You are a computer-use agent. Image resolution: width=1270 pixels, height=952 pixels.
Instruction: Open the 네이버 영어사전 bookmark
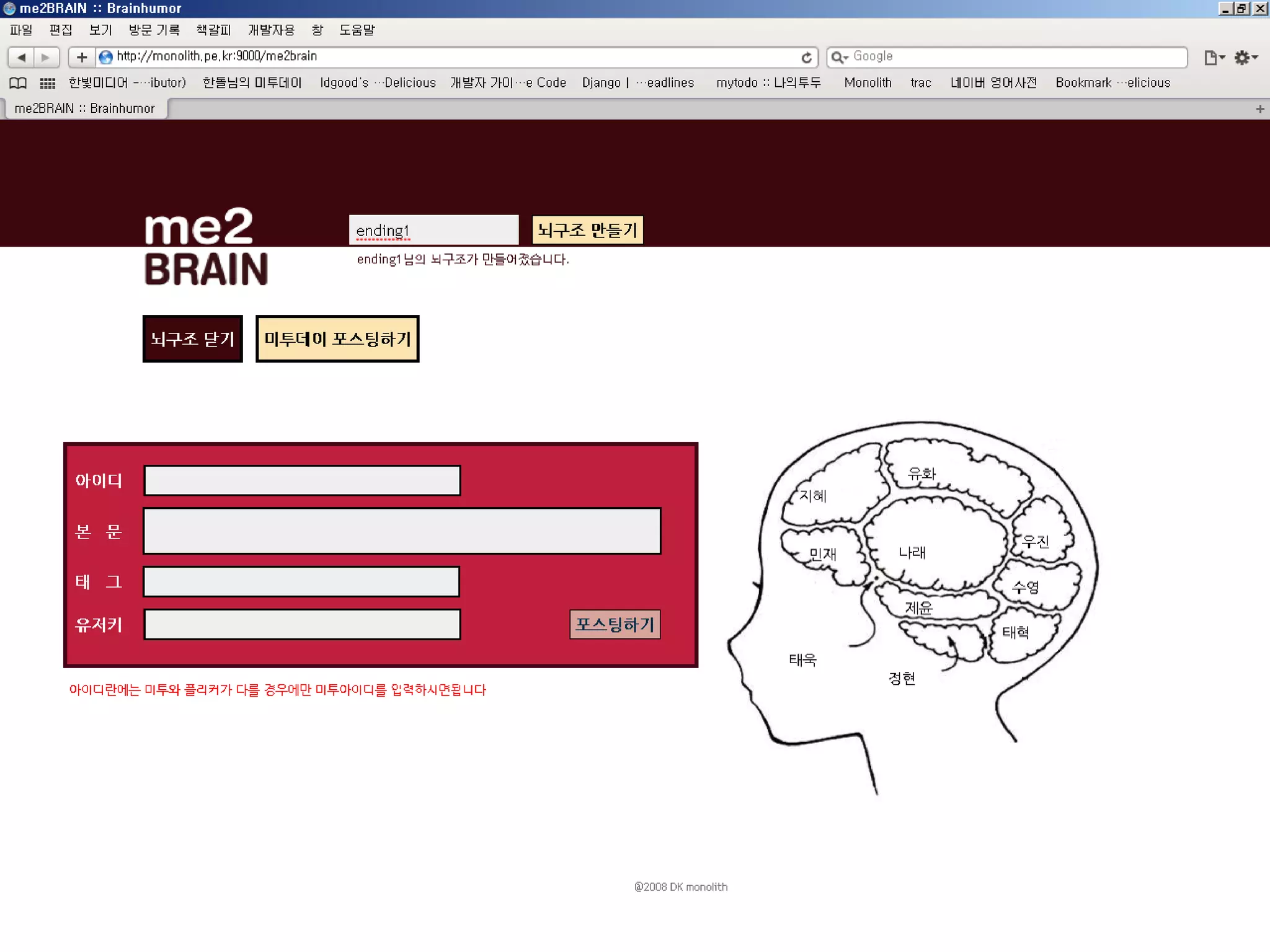click(993, 83)
